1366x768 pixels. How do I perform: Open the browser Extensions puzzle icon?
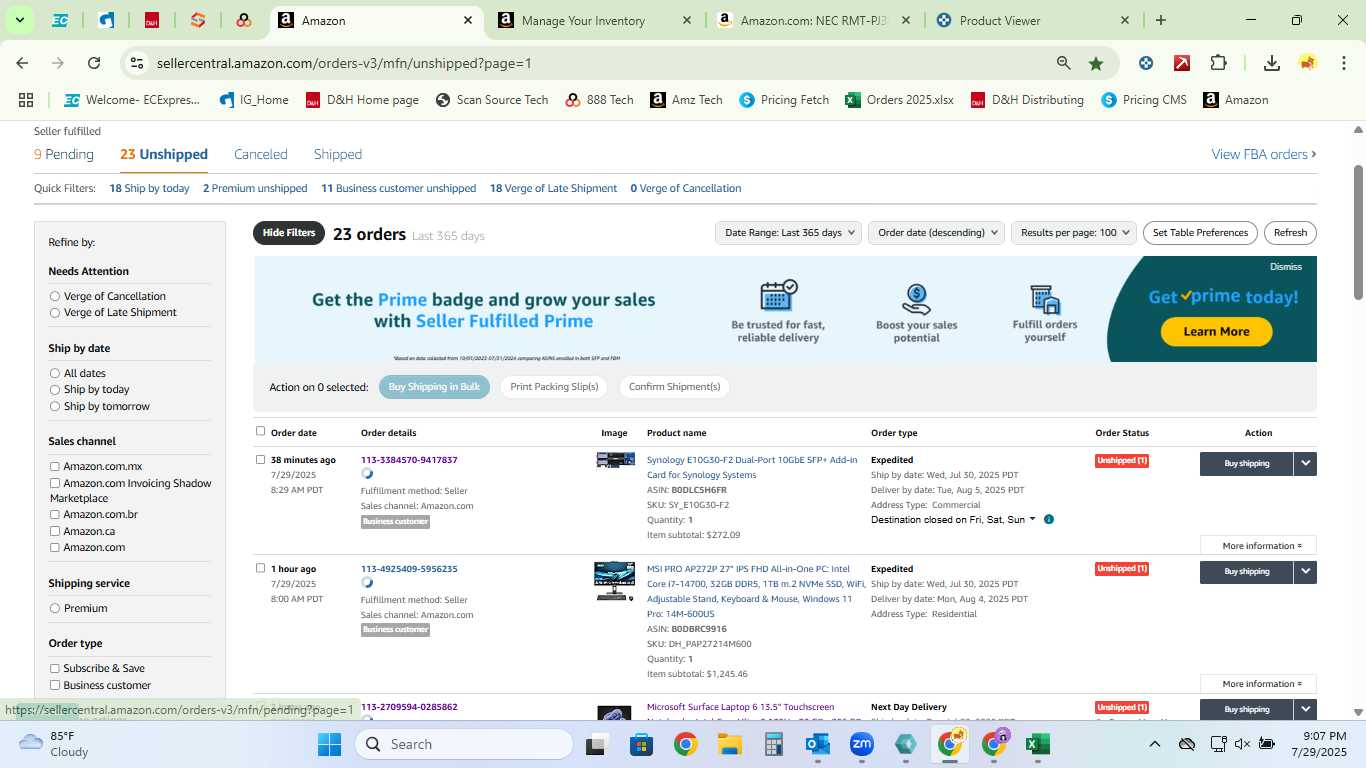1218,63
